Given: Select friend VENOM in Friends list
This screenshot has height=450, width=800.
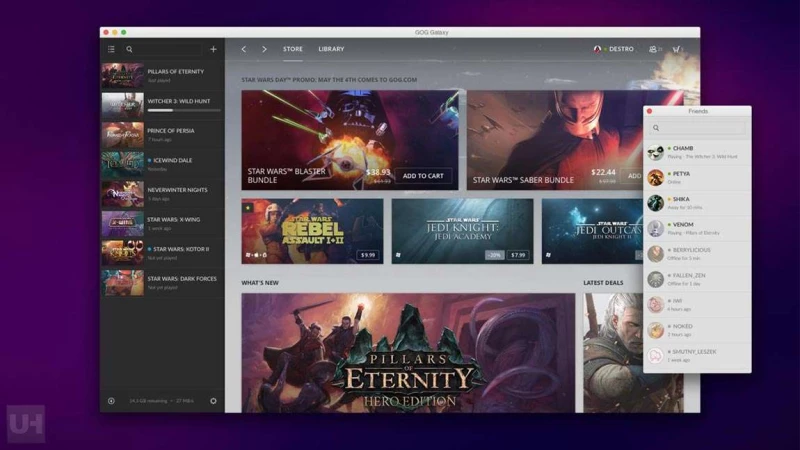Looking at the screenshot, I should tap(697, 229).
